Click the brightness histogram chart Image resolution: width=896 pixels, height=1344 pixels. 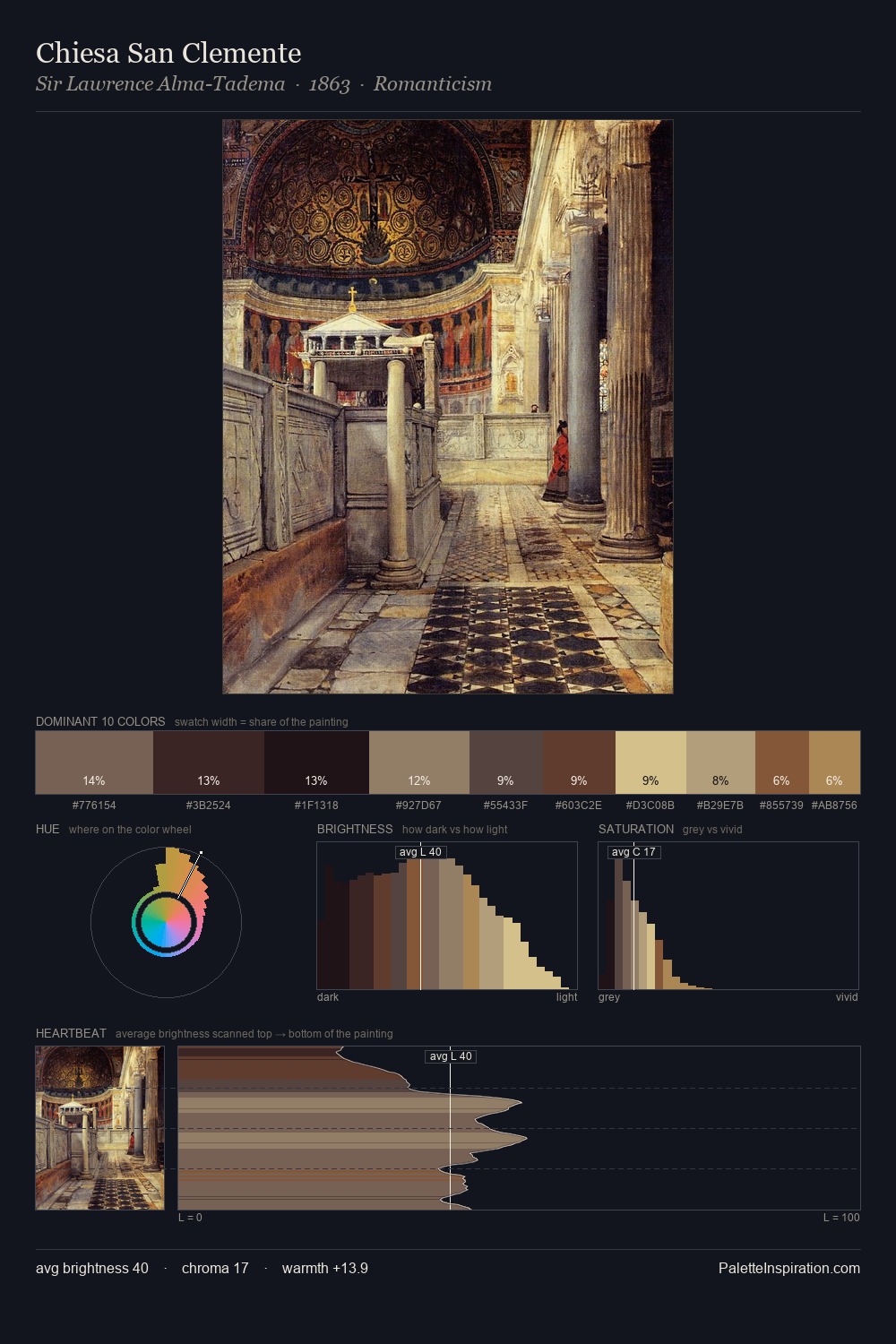(447, 916)
